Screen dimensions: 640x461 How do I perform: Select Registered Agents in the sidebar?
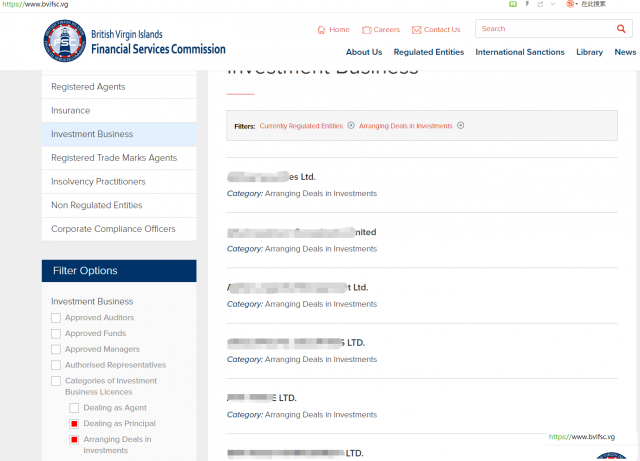click(88, 87)
